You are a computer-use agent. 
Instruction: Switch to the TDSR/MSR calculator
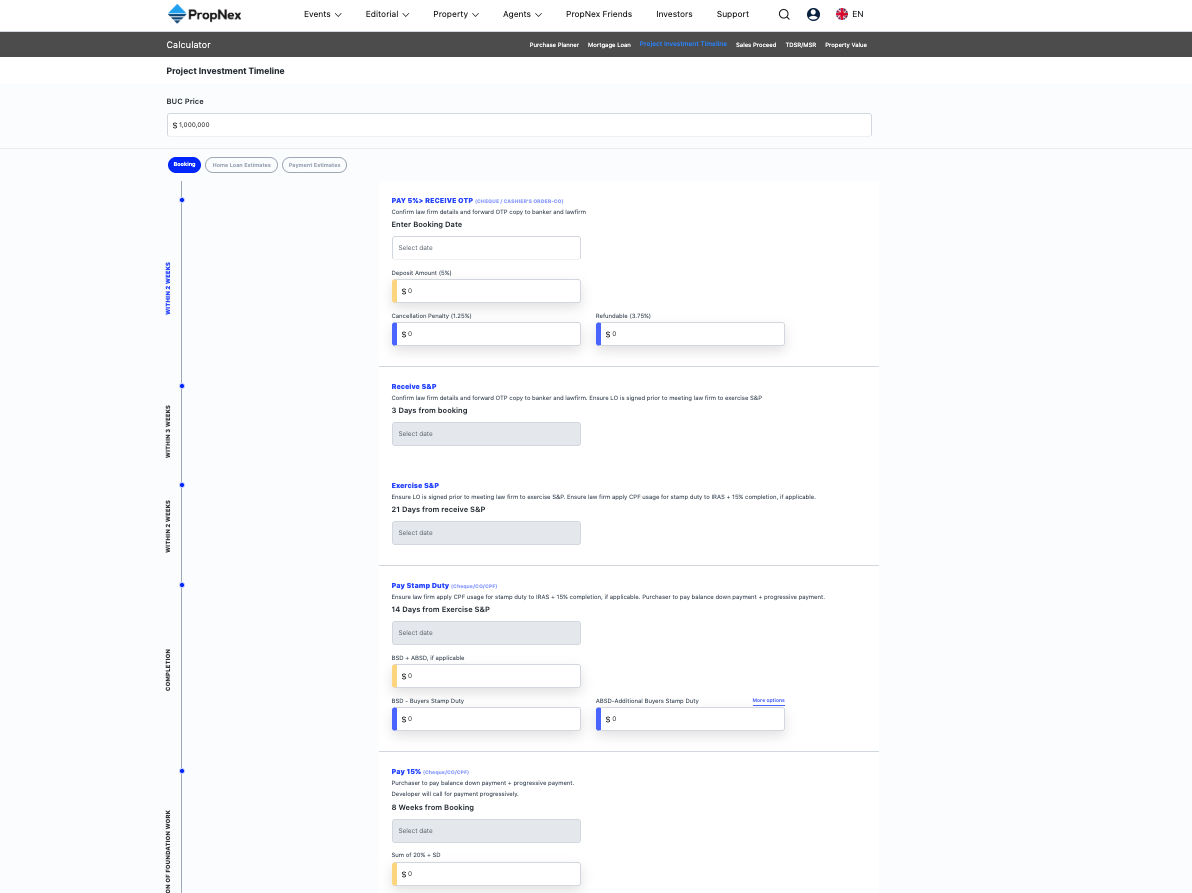pyautogui.click(x=800, y=45)
